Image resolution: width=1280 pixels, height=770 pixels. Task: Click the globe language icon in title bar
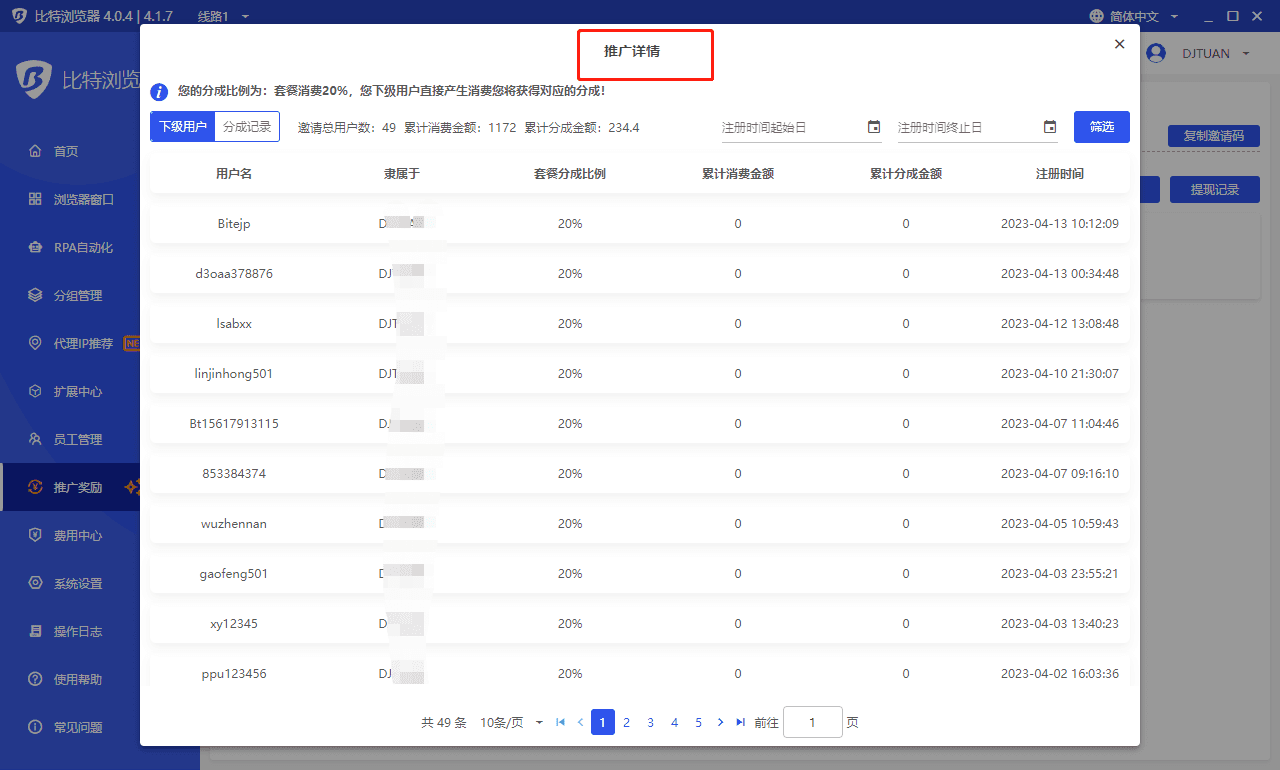[1097, 16]
